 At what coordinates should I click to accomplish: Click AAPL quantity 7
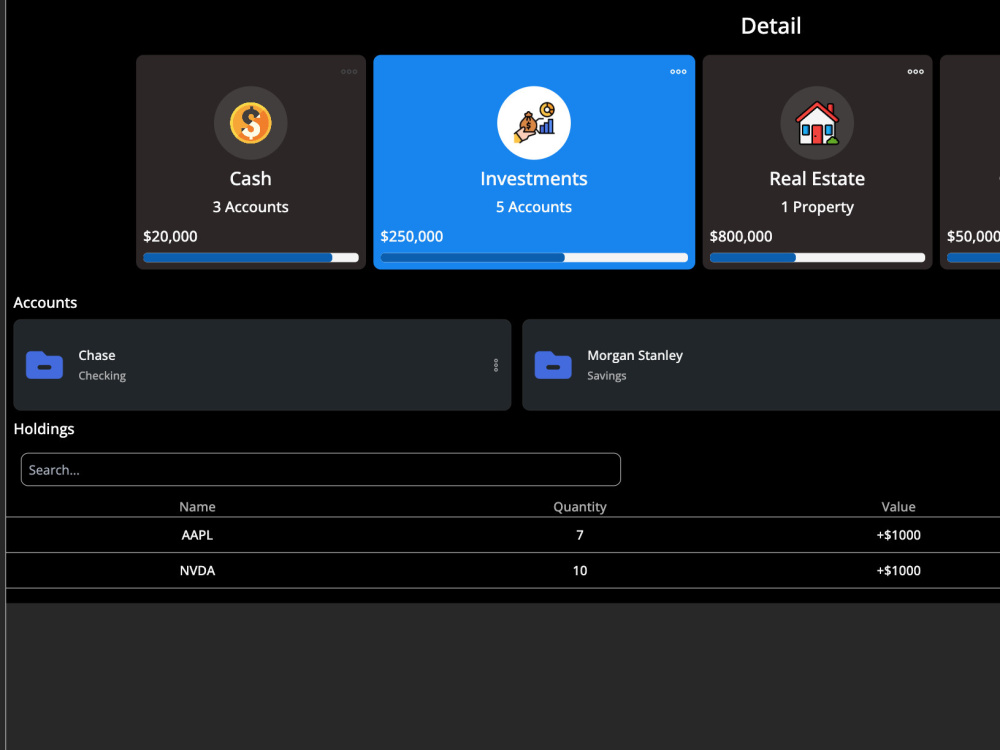tap(580, 535)
